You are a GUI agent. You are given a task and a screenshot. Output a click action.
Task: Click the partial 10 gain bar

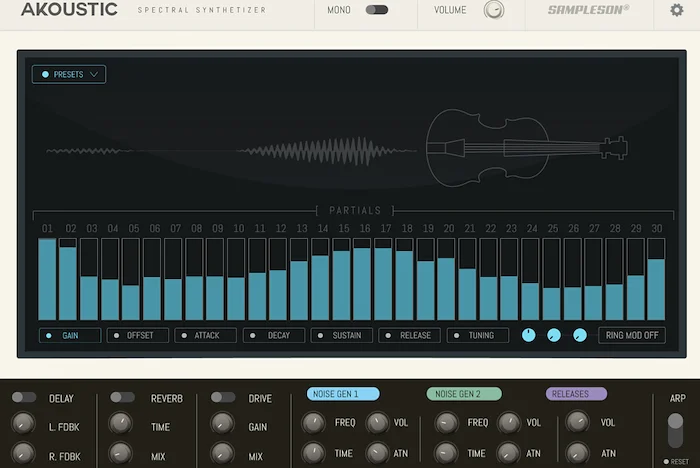pyautogui.click(x=236, y=279)
